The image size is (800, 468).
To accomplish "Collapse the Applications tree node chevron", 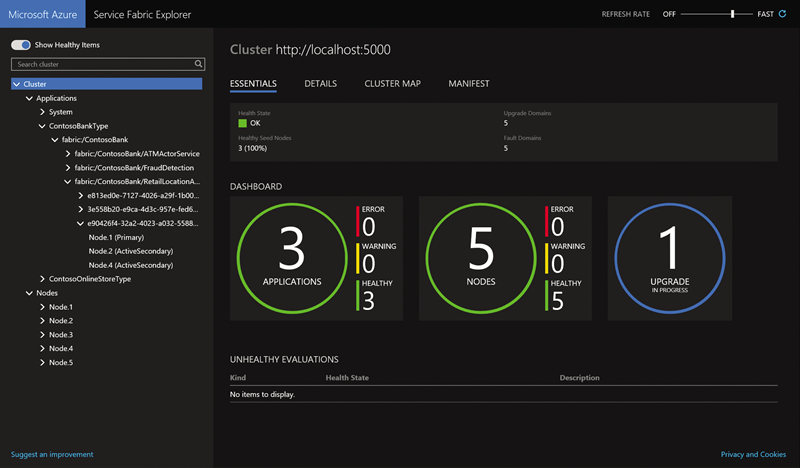I will [29, 98].
